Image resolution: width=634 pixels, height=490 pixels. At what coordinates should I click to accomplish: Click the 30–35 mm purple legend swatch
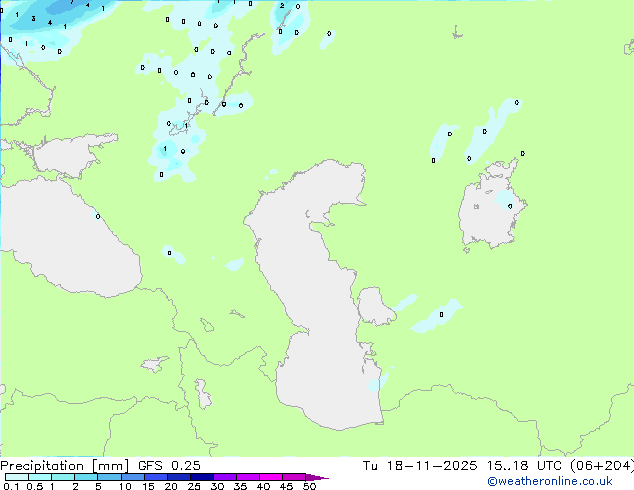click(224, 477)
